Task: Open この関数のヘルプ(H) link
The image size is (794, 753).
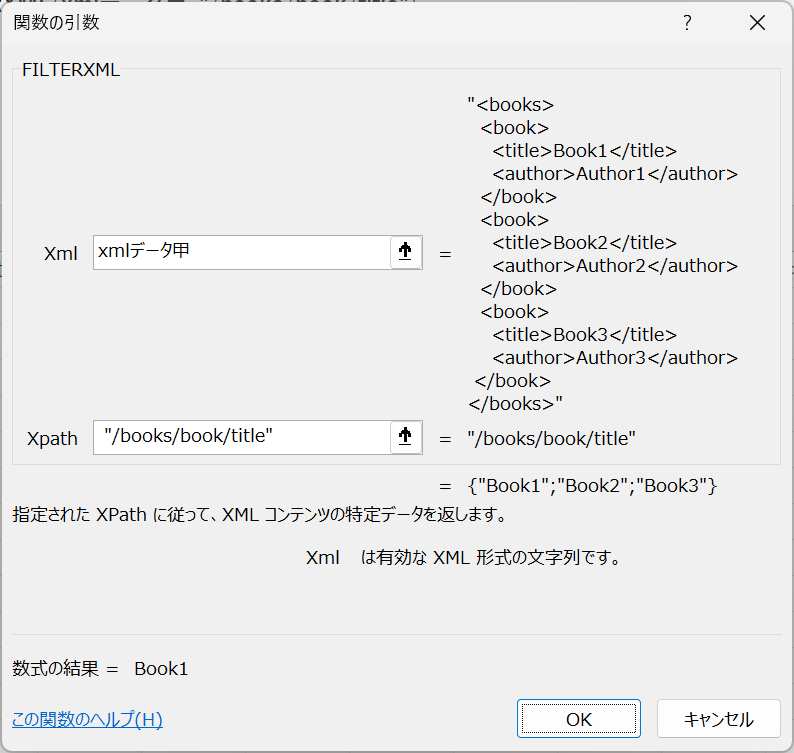Action: click(87, 719)
